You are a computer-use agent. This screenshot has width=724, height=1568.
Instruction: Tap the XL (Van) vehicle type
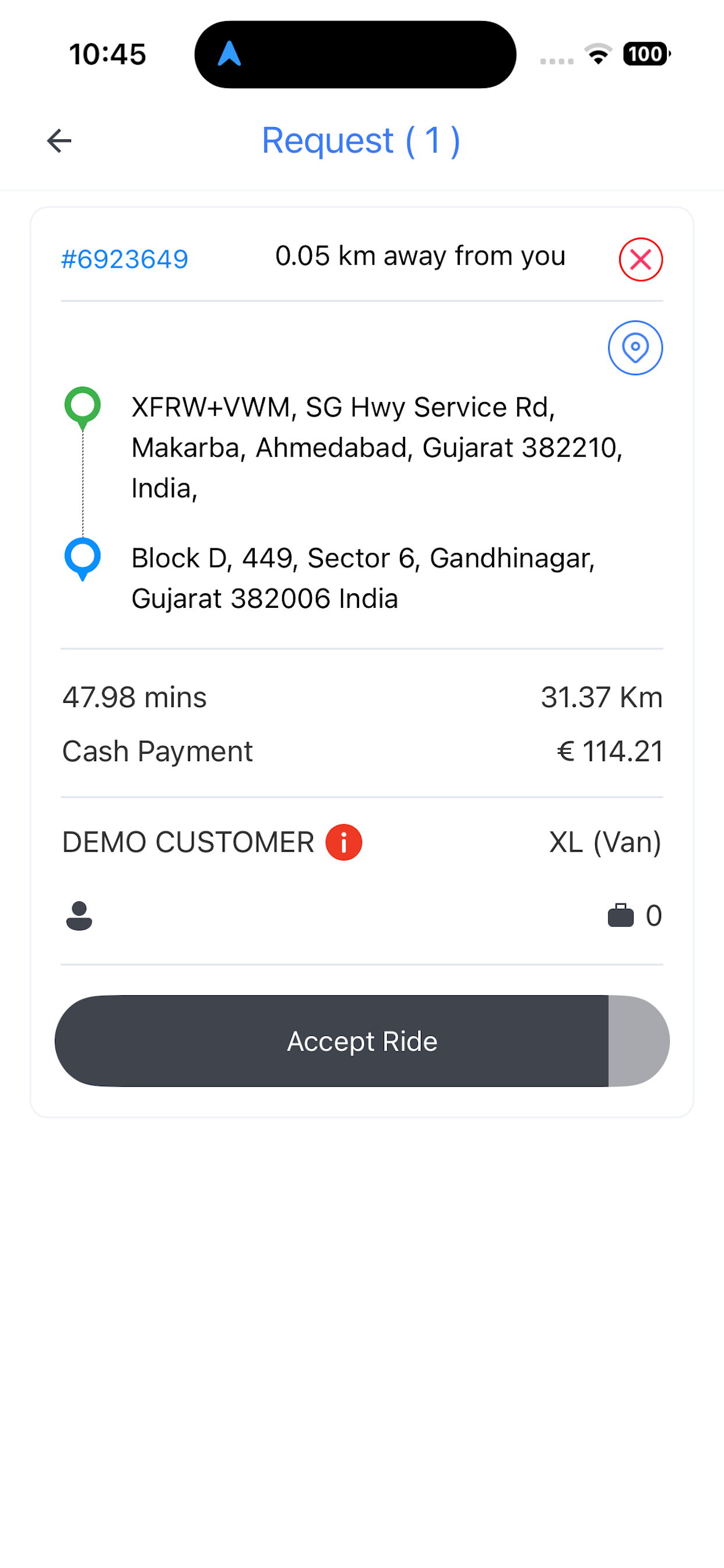605,842
